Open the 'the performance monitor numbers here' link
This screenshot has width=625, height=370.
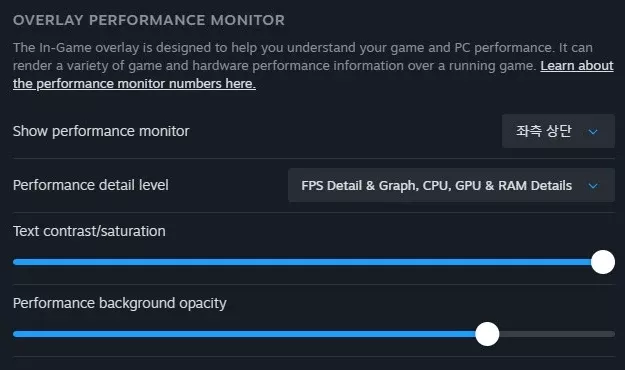(134, 84)
